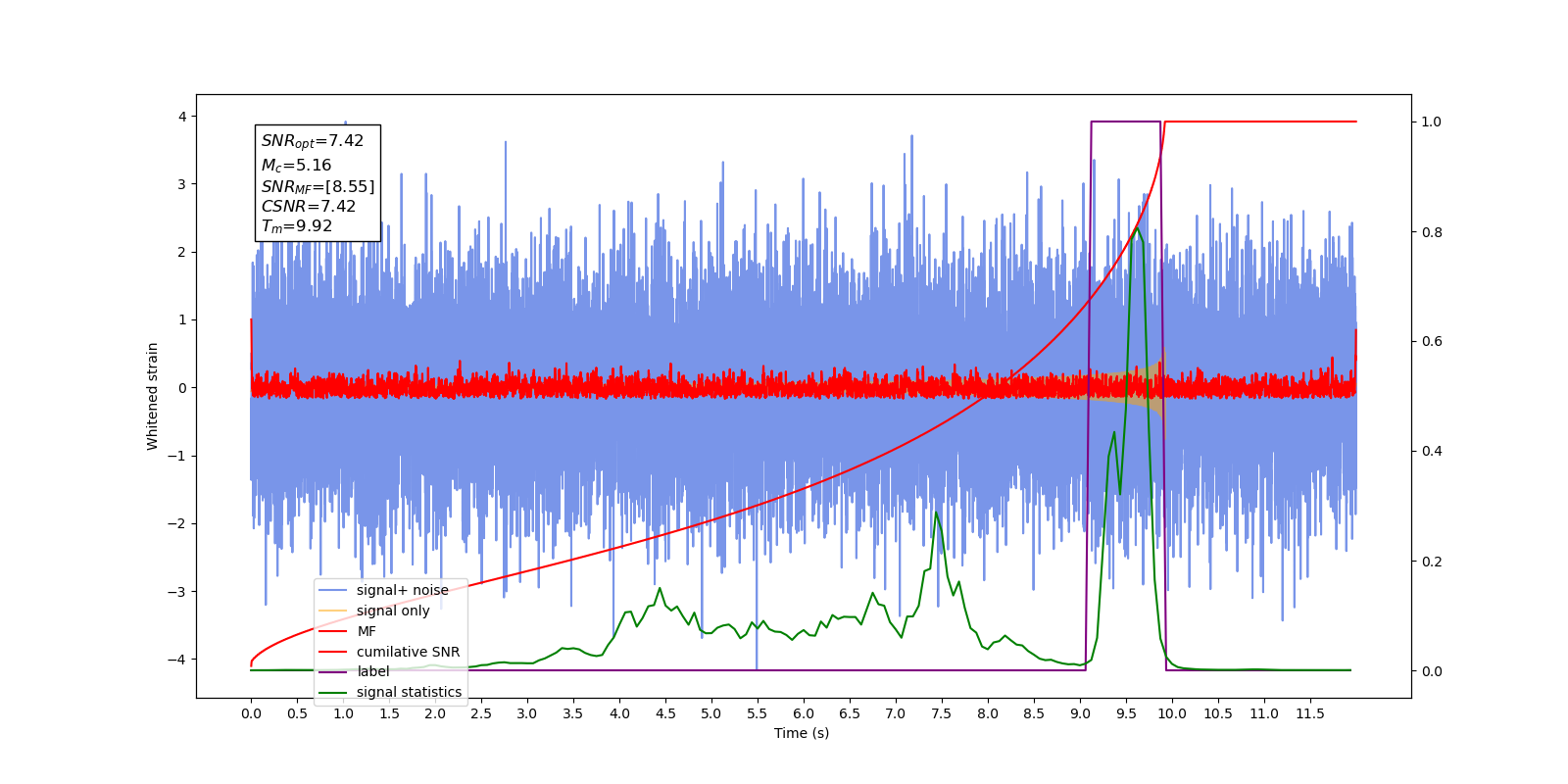
Task: Click the x-axis tick label 9.5
Action: point(1126,713)
